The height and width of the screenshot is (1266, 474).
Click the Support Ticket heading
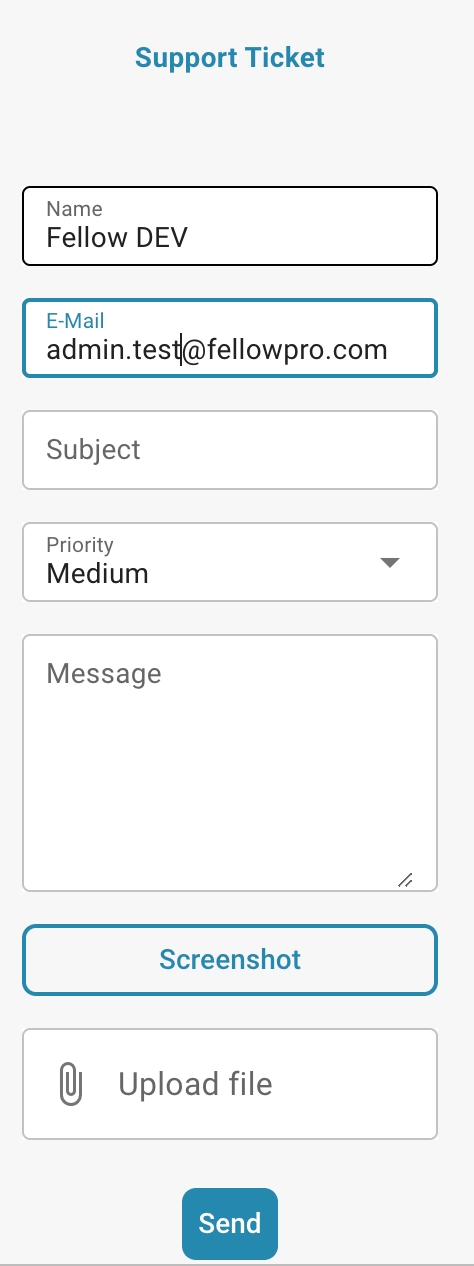[x=230, y=57]
